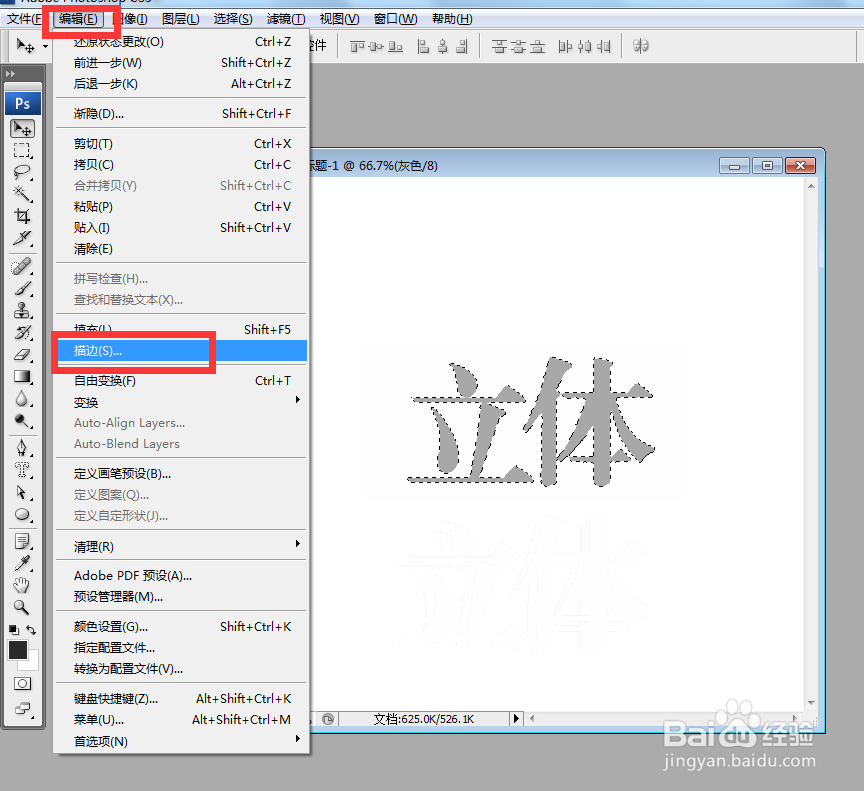Select the Path Selection tool

click(x=22, y=492)
